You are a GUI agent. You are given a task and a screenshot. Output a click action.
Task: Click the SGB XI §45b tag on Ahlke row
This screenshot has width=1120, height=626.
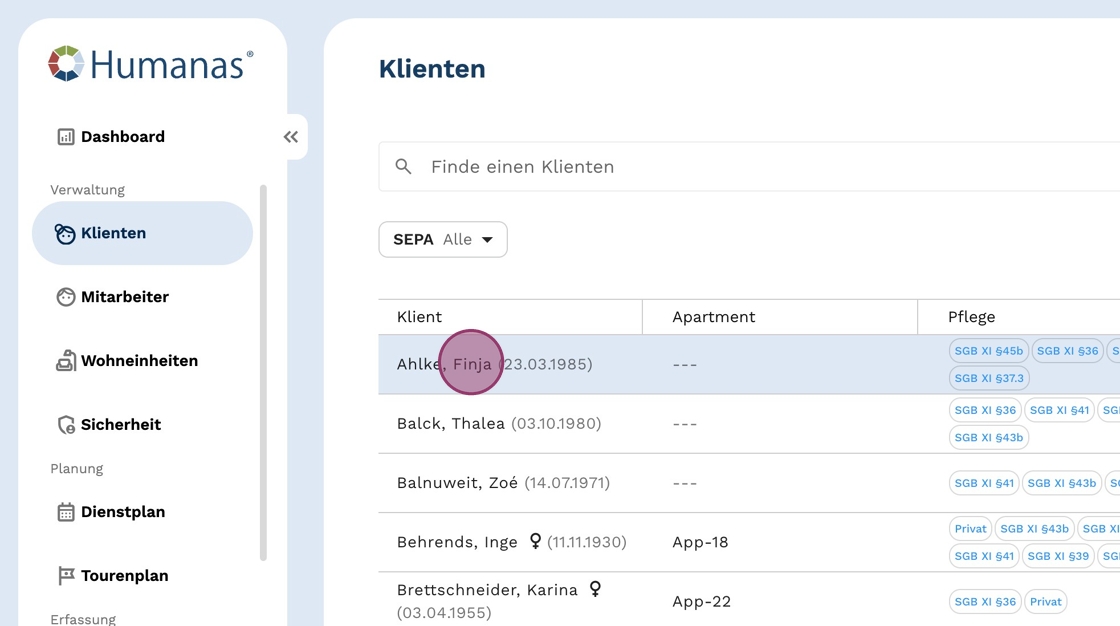(x=988, y=351)
